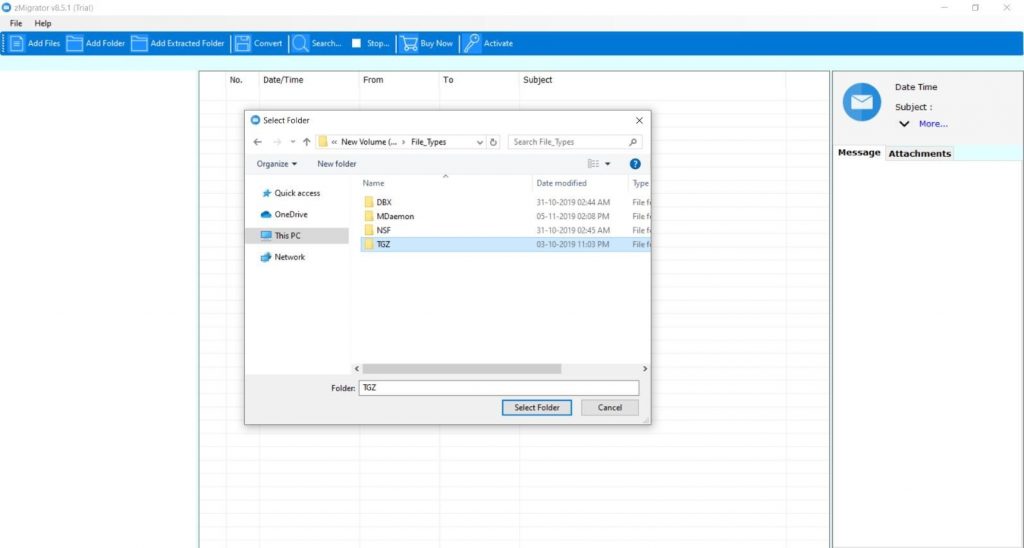Viewport: 1024px width, 548px height.
Task: Click the More... link
Action: pos(933,124)
